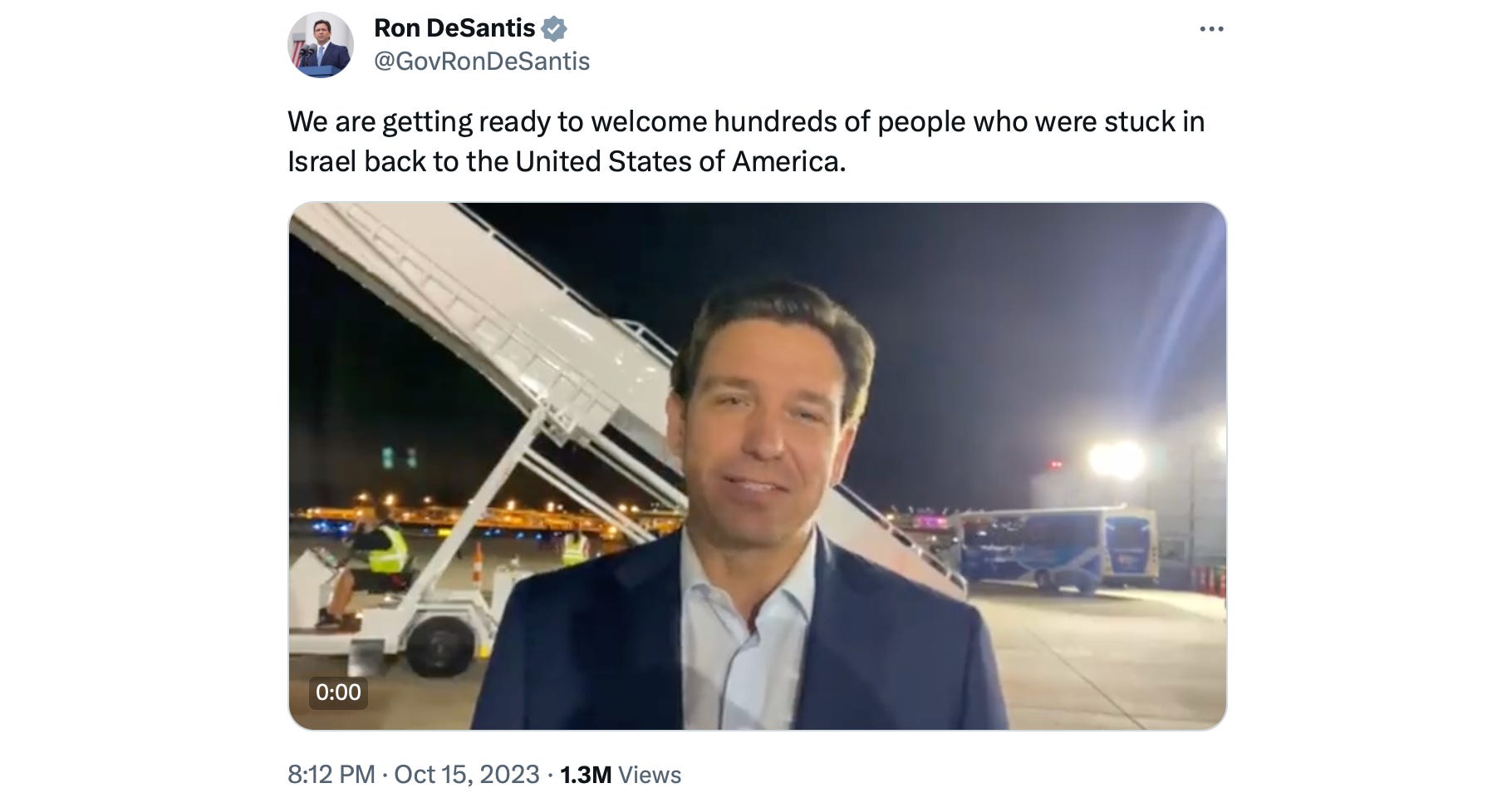Open the @GovRonDeSantis handle link
Image resolution: width=1512 pixels, height=793 pixels.
(x=482, y=62)
